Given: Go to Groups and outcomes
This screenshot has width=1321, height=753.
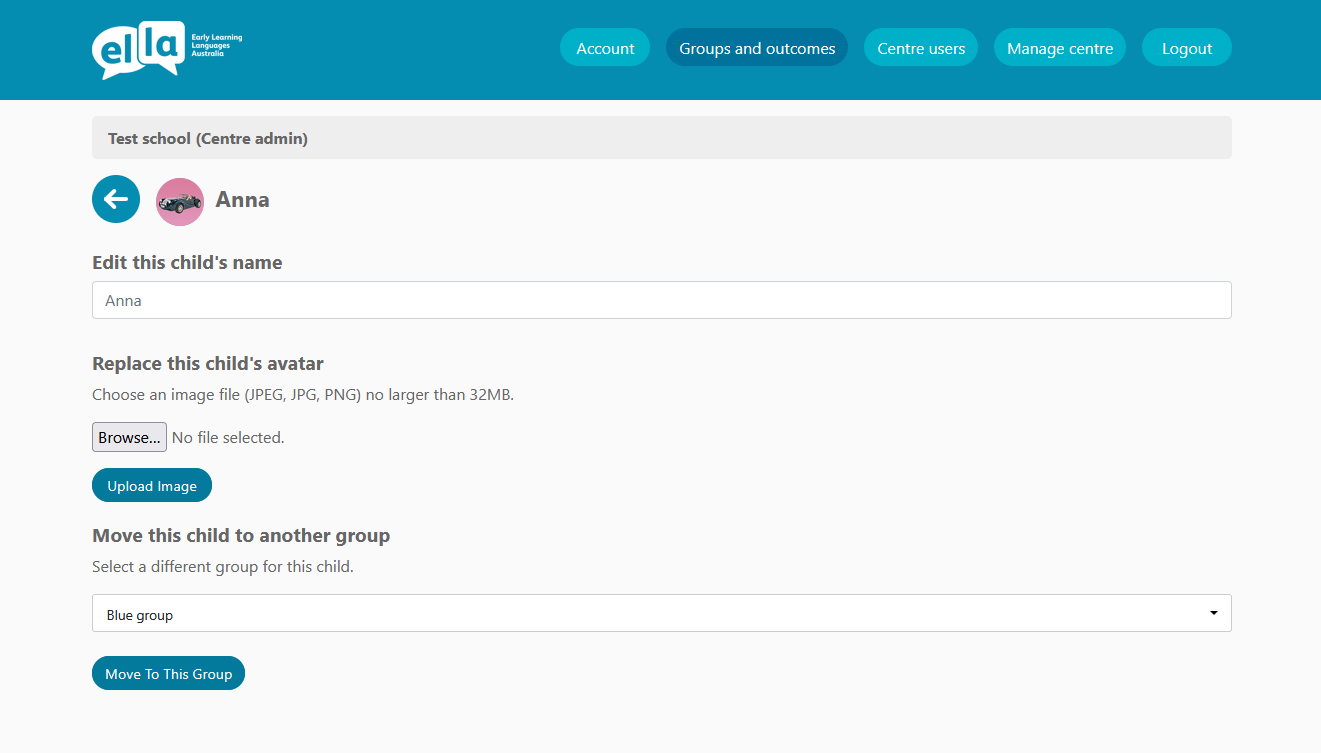Looking at the screenshot, I should [757, 48].
